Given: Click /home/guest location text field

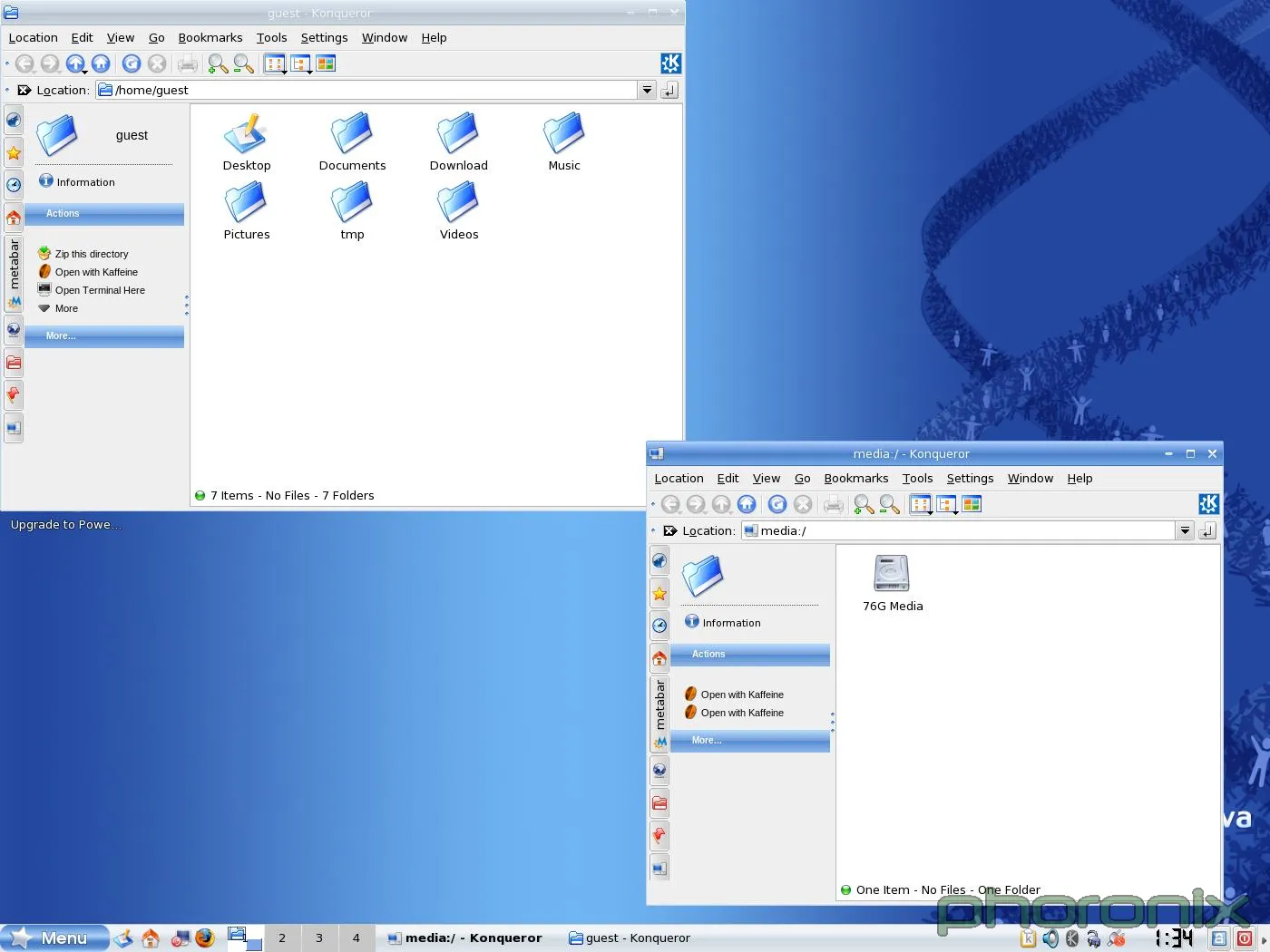Looking at the screenshot, I should coord(366,90).
